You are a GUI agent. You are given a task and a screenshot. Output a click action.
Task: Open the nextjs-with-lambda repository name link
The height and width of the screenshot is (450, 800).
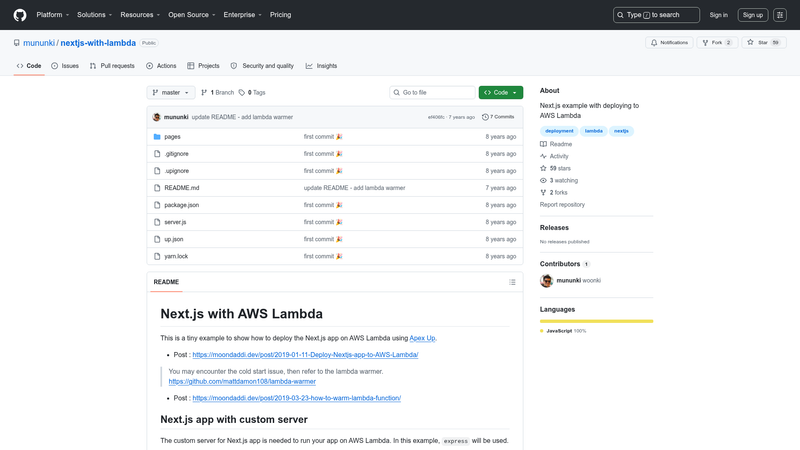point(98,43)
